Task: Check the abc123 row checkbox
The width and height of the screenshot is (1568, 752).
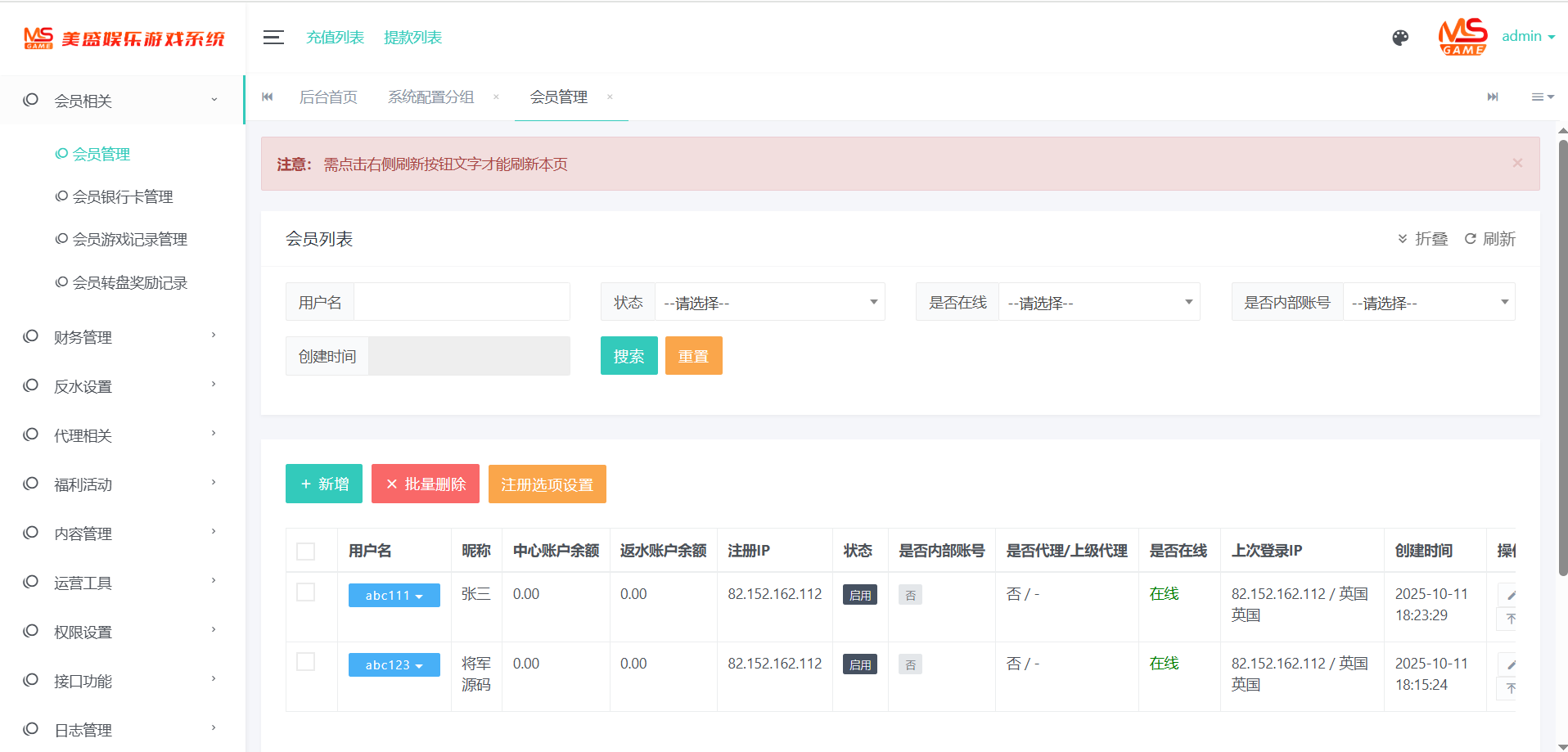Action: 306,662
